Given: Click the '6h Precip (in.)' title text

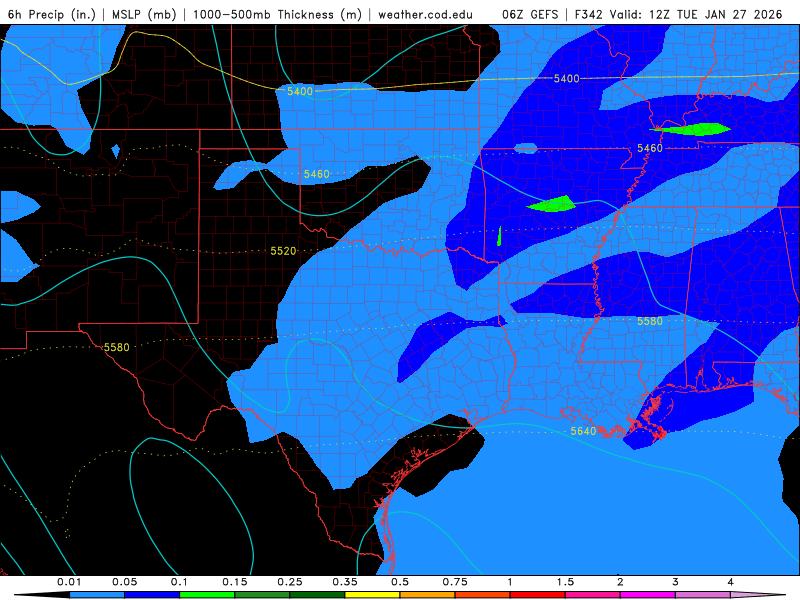Looking at the screenshot, I should [x=52, y=14].
